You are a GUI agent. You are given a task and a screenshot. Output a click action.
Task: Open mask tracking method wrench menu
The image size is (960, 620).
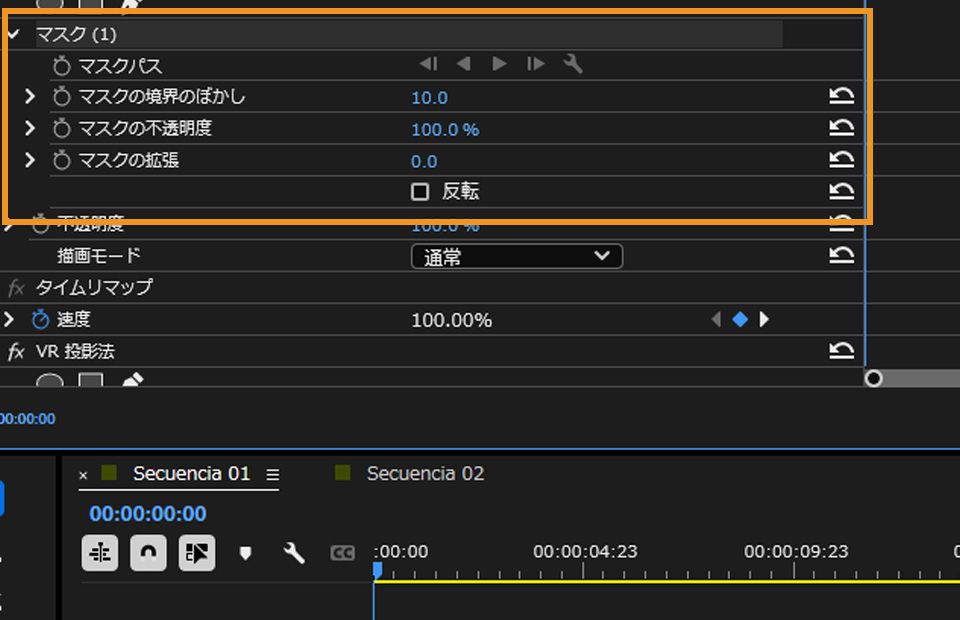572,64
